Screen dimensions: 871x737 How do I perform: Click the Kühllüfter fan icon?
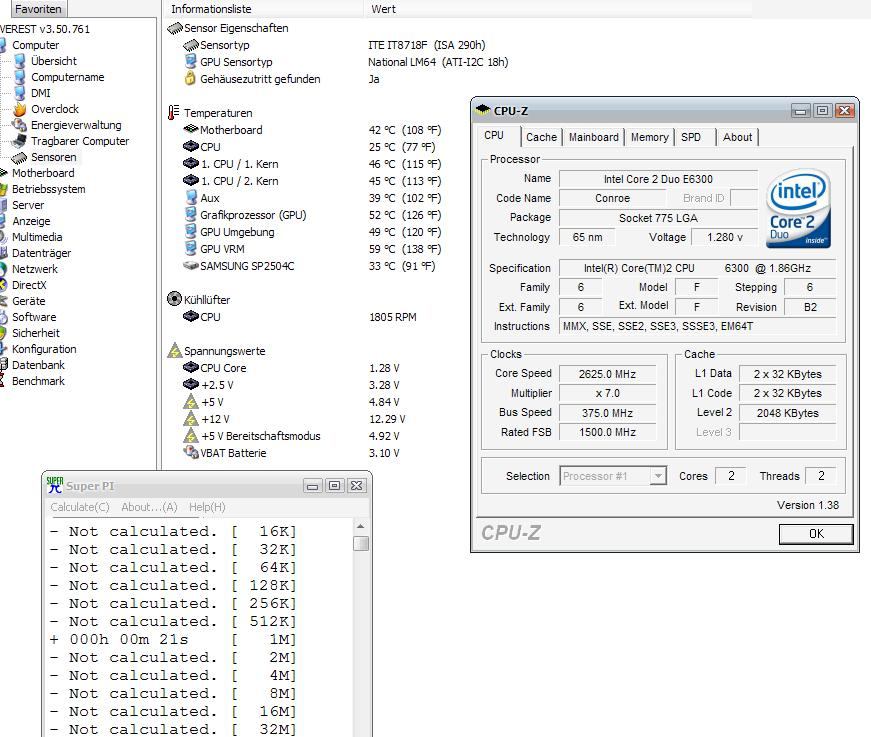(x=174, y=299)
